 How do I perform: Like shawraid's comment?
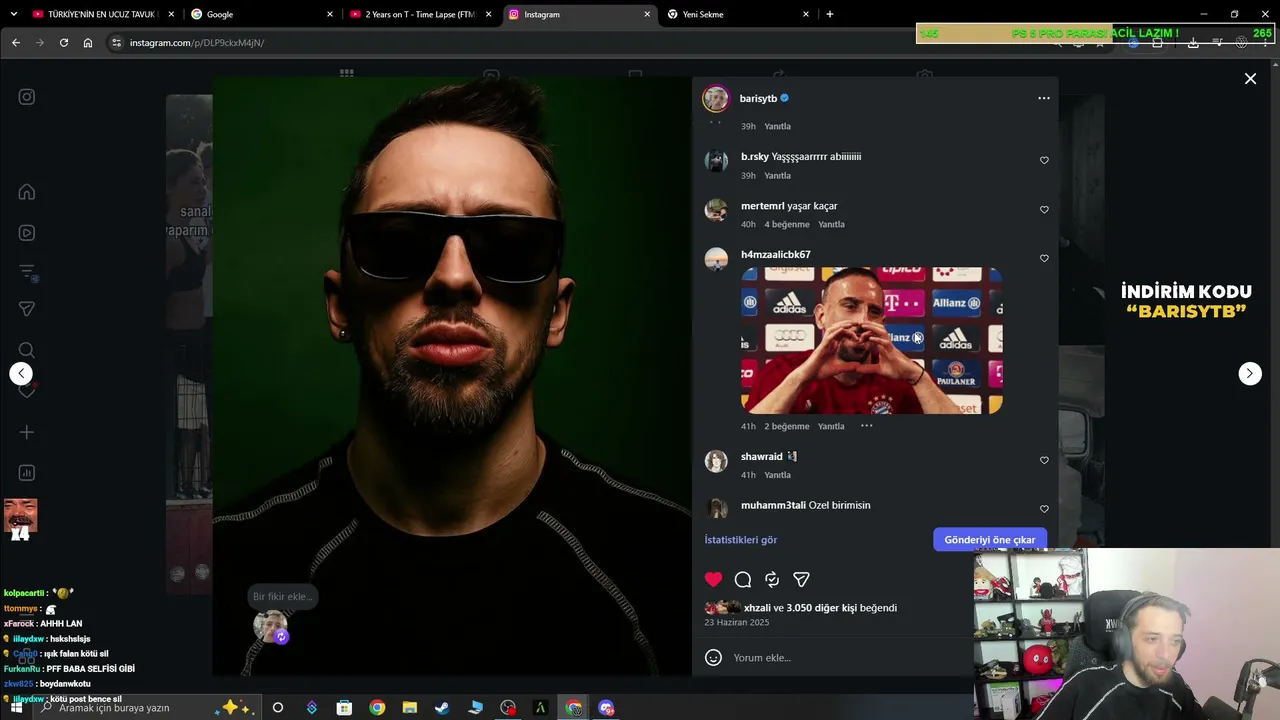[1044, 460]
